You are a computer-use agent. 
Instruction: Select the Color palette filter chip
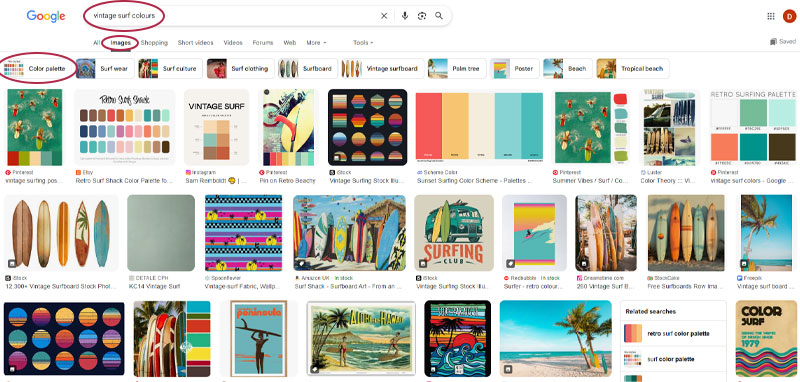[37, 68]
